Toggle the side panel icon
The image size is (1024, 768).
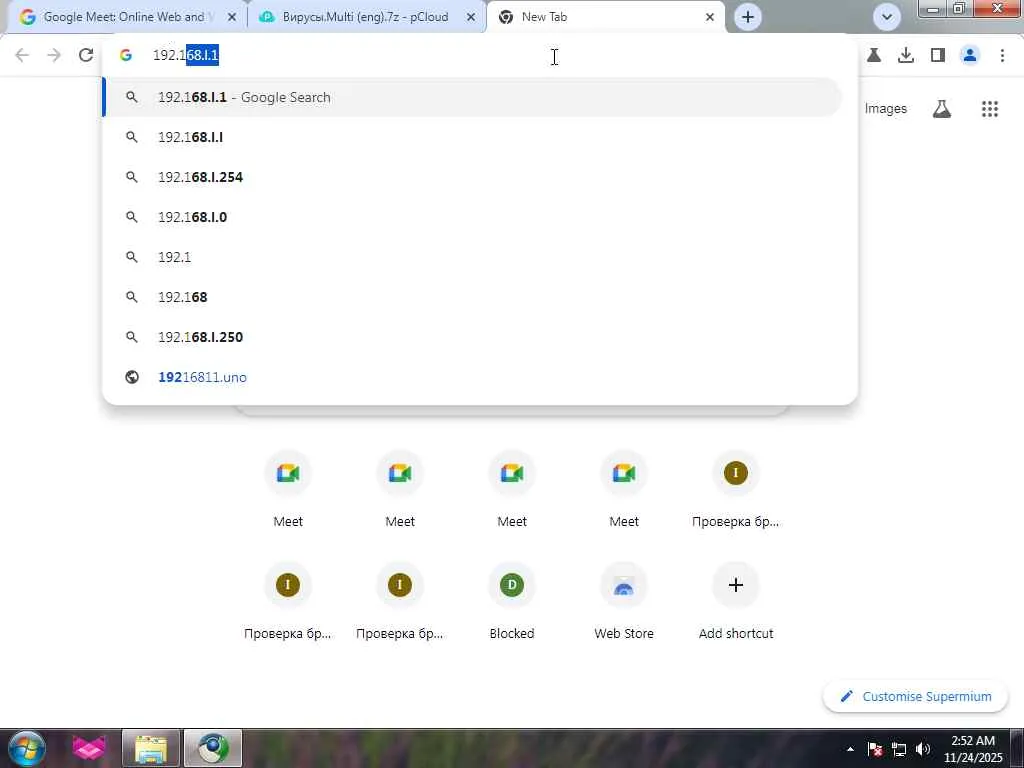pos(938,56)
